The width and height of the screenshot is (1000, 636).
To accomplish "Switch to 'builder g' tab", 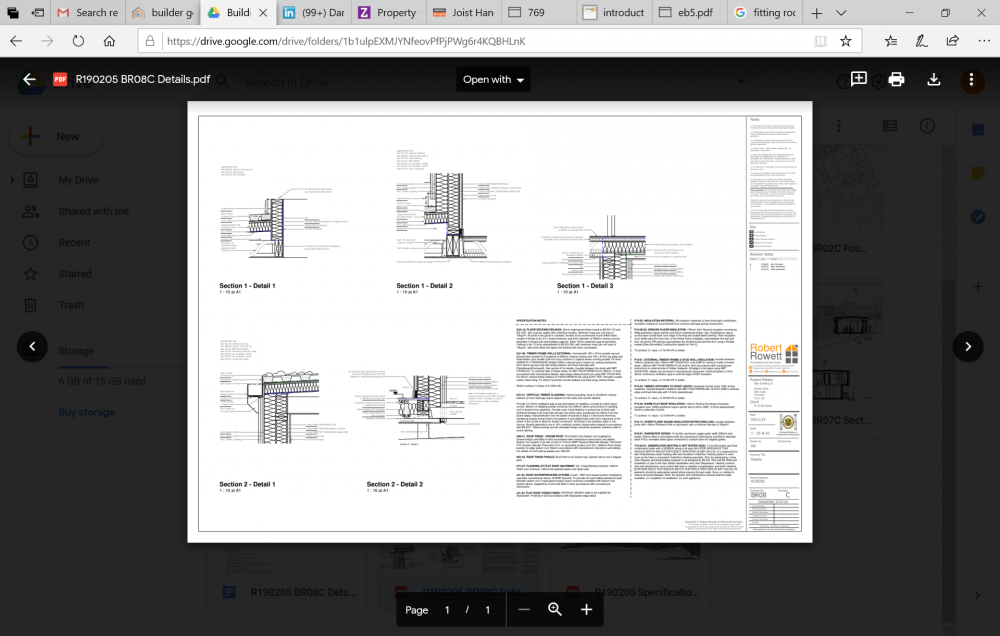I will (163, 13).
